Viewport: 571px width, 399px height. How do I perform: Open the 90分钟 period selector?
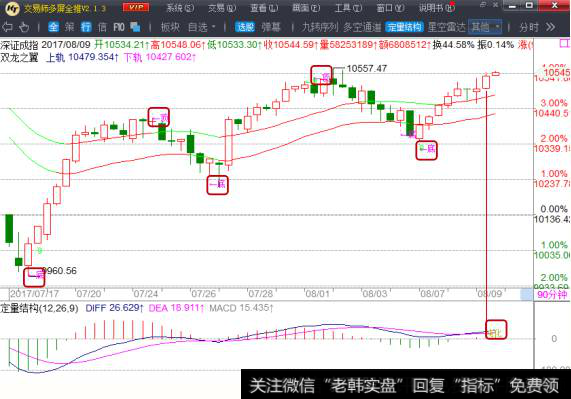pyautogui.click(x=552, y=294)
